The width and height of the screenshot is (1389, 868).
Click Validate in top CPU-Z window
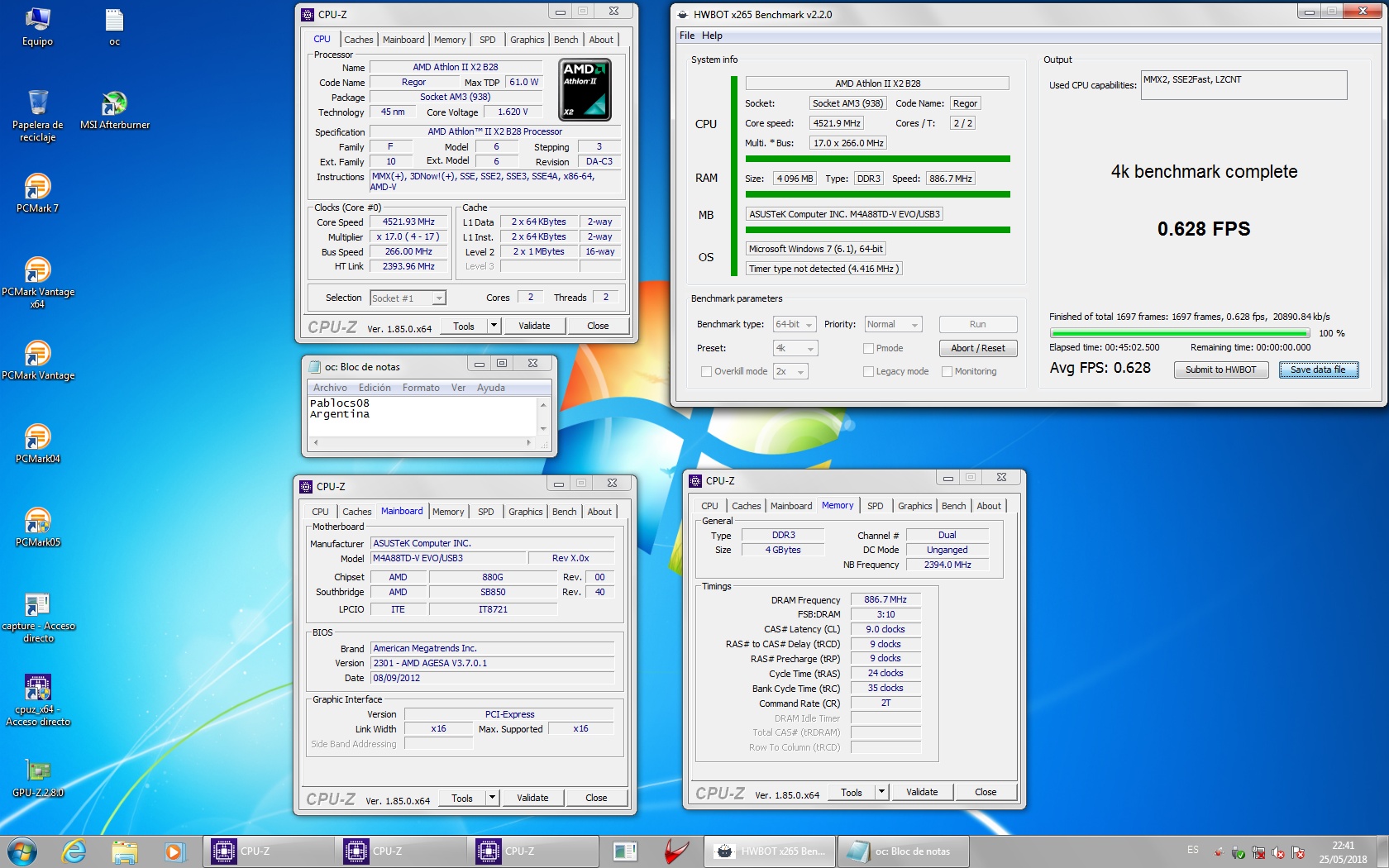coord(534,326)
